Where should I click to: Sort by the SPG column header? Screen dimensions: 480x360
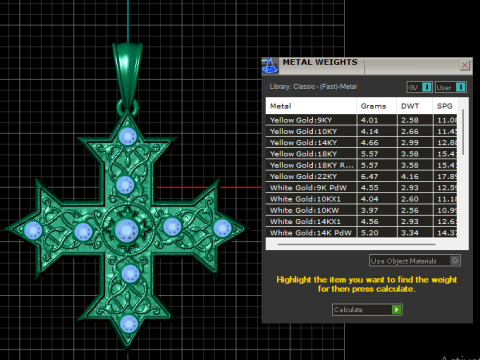(x=445, y=106)
